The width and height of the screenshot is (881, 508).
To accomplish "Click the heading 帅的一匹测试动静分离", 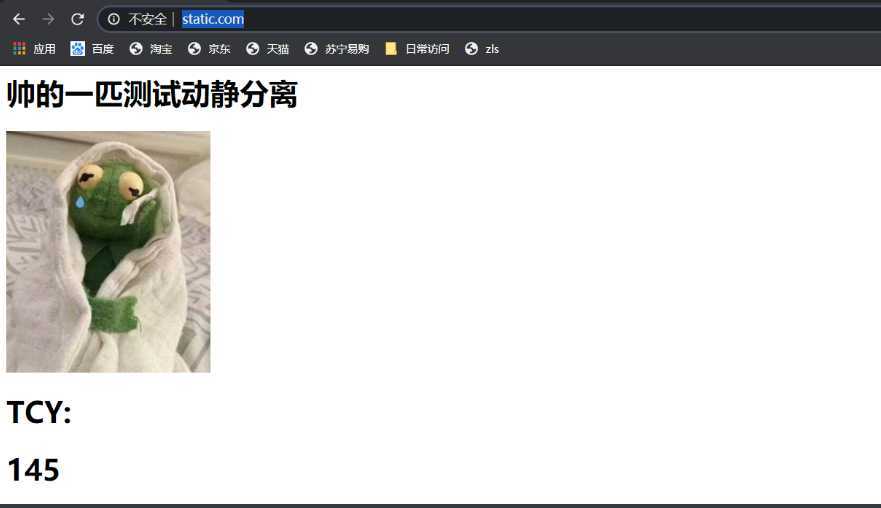I will pyautogui.click(x=152, y=94).
